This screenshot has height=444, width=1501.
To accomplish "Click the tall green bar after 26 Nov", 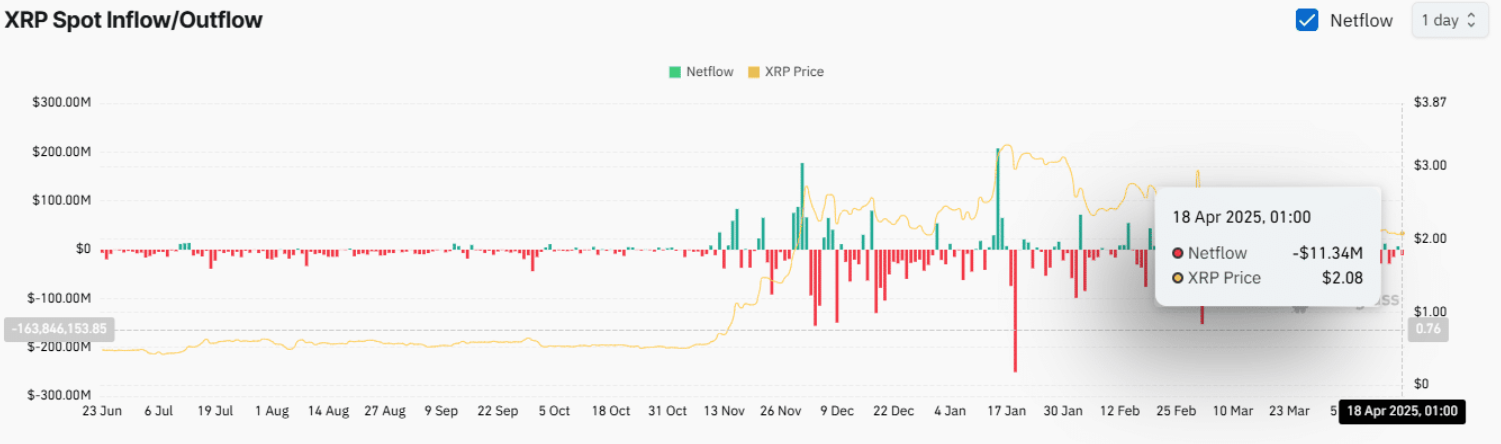I will point(802,205).
